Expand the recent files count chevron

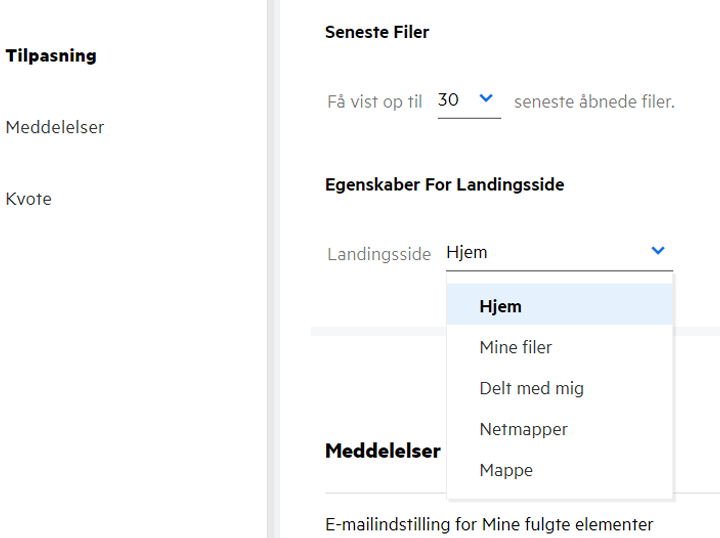486,99
